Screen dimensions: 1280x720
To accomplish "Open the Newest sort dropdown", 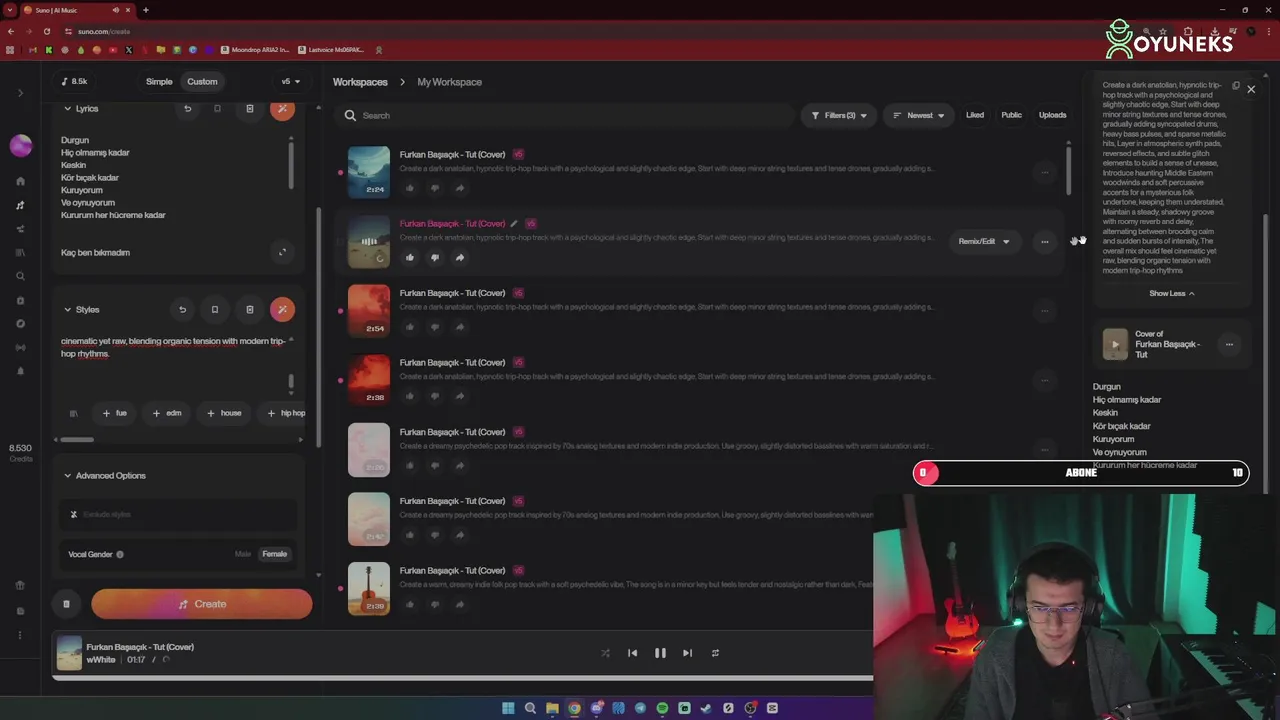I will [x=918, y=115].
